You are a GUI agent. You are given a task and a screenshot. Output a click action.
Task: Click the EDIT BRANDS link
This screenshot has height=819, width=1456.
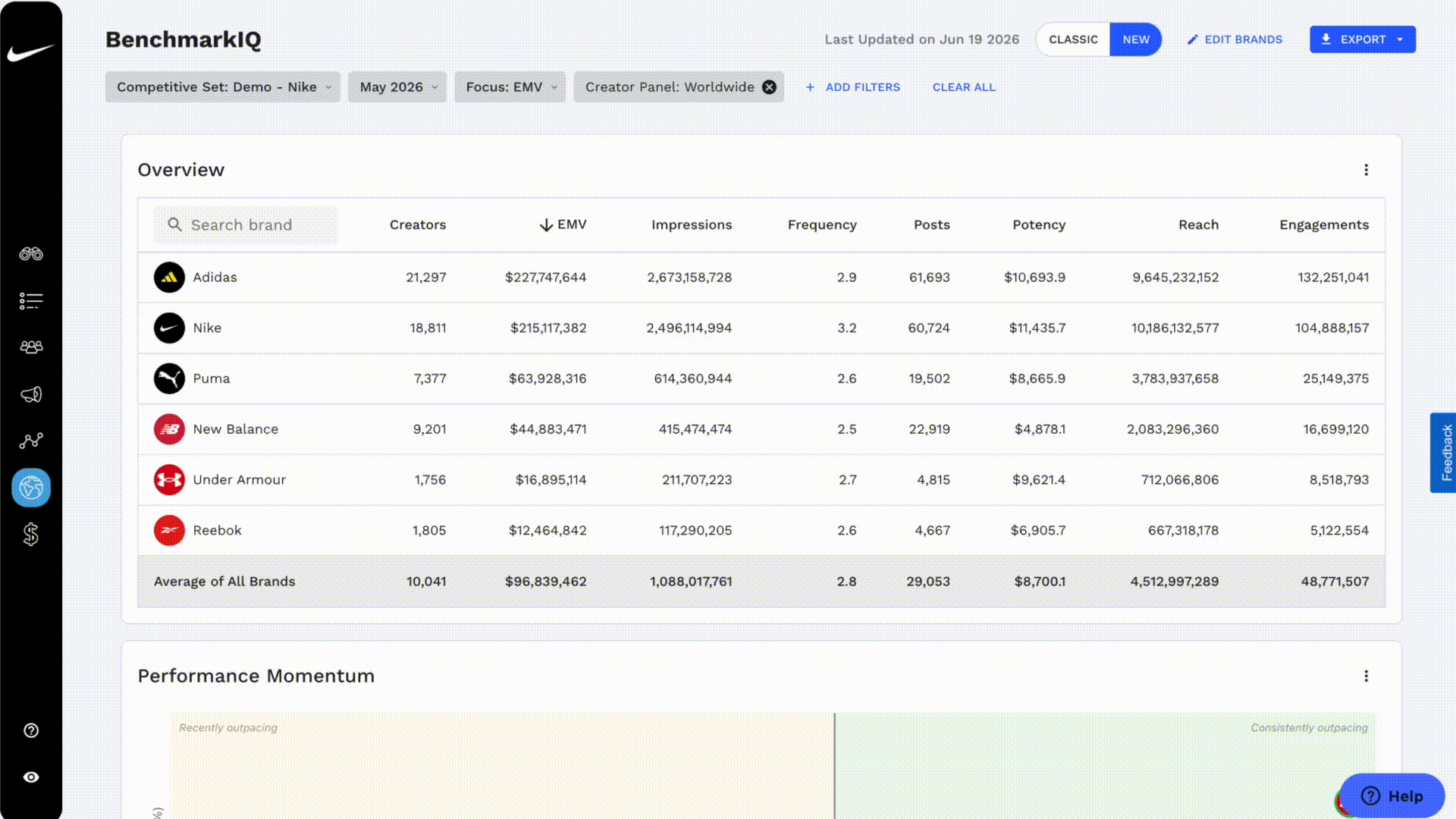(1235, 39)
